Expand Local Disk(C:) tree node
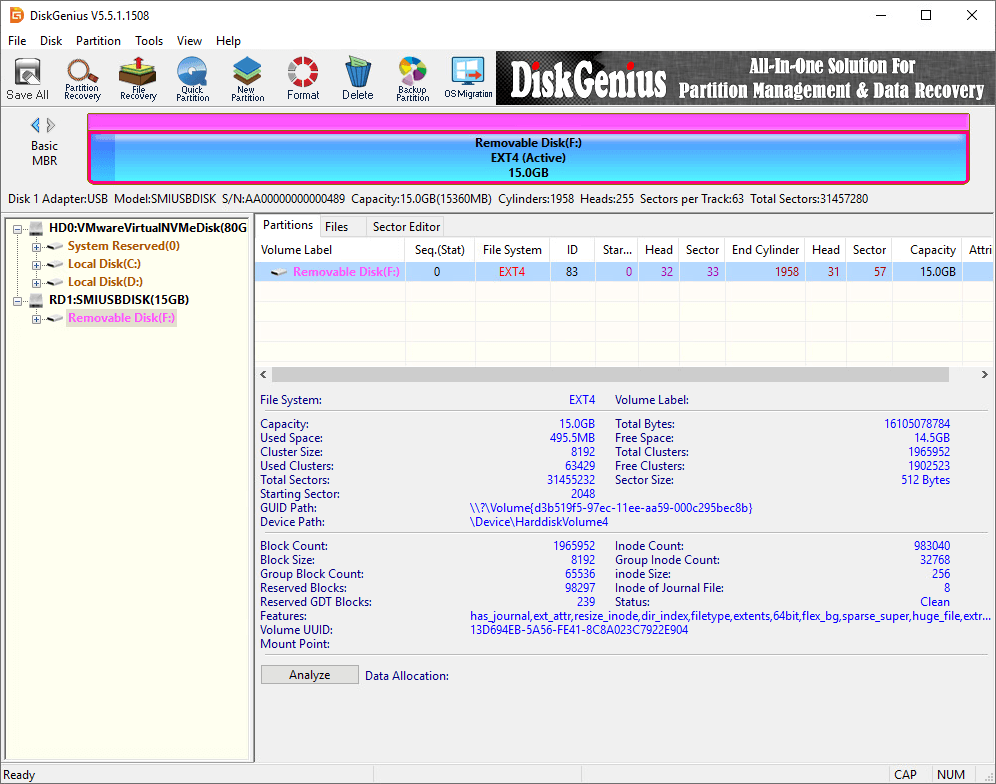The height and width of the screenshot is (784, 996). click(x=36, y=265)
